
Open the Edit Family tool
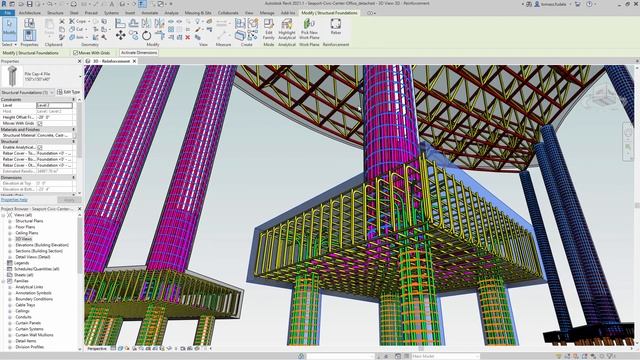269,29
